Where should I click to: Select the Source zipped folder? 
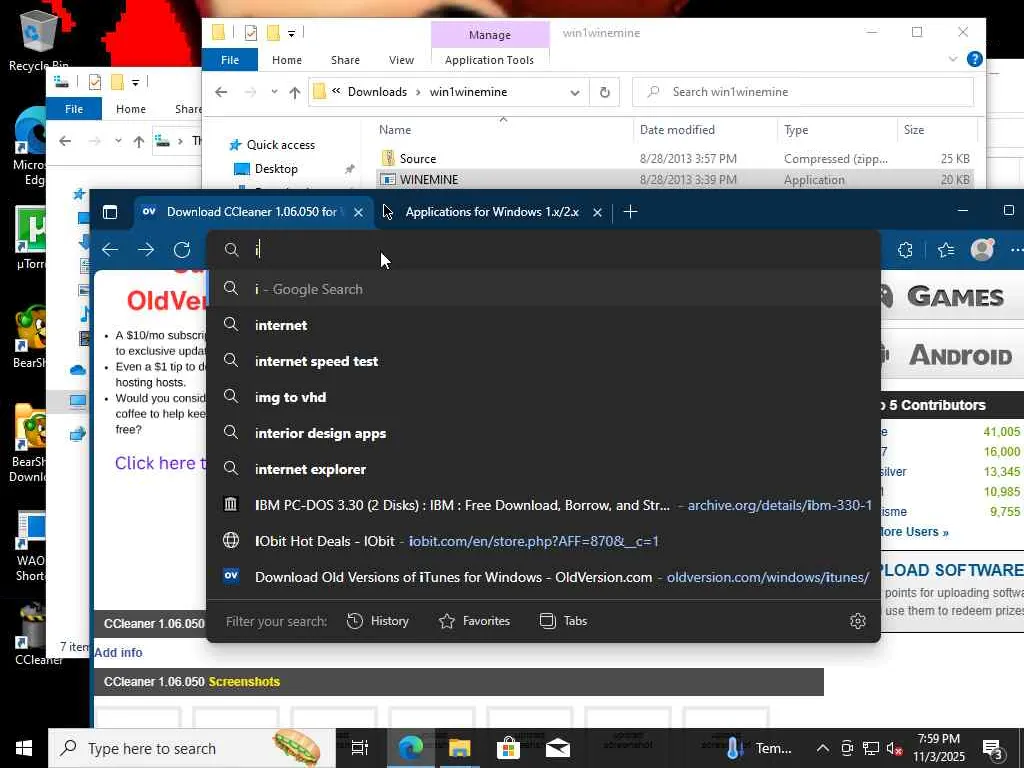pyautogui.click(x=418, y=159)
